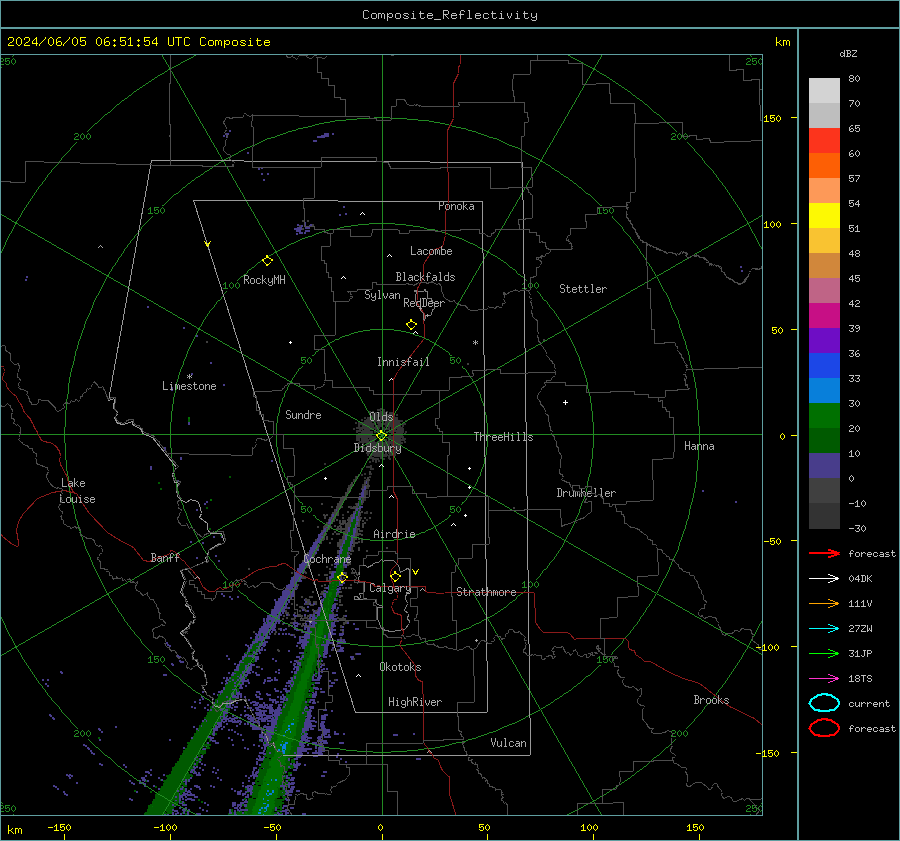Click the Sundre label
This screenshot has height=841, width=900.
(303, 415)
